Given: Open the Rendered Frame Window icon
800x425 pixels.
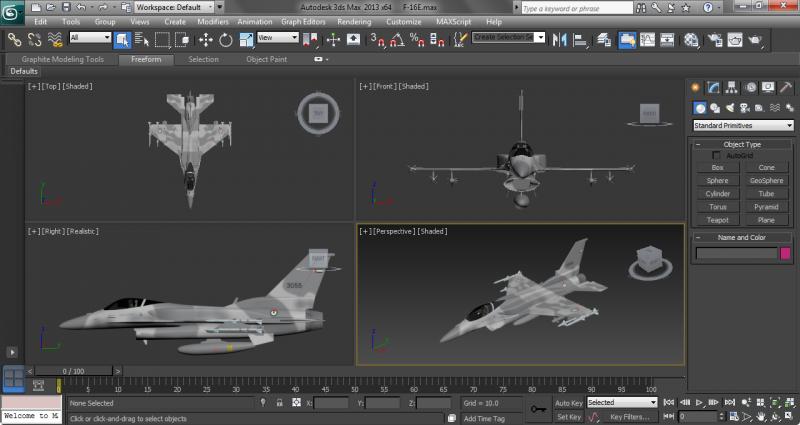Looking at the screenshot, I should (x=735, y=39).
